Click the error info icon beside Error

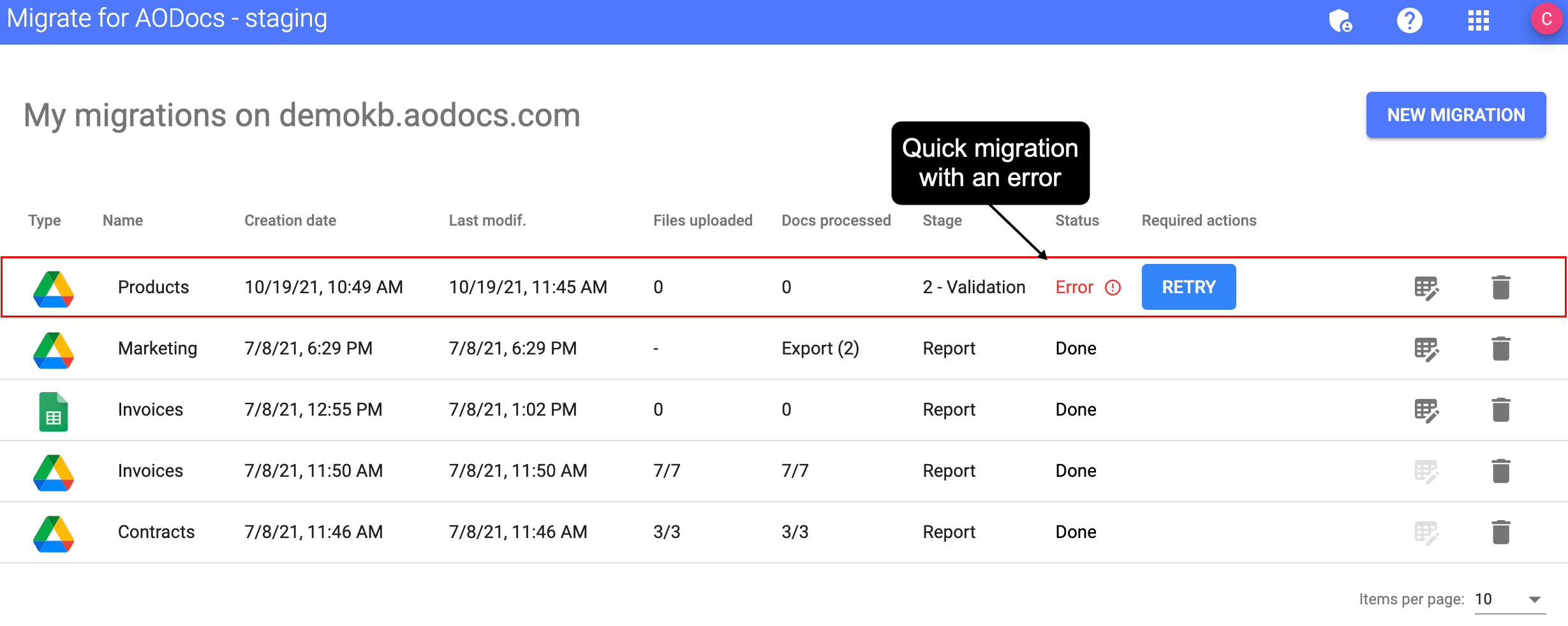pyautogui.click(x=1113, y=288)
